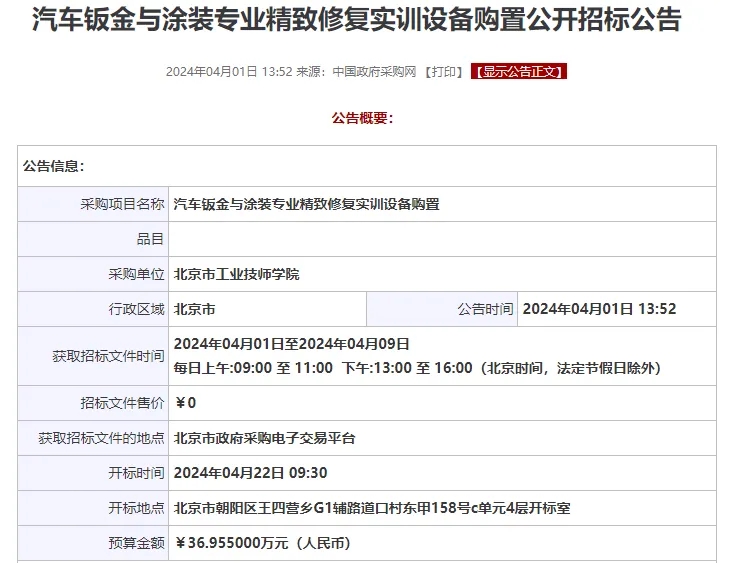Select the project name value in table
The height and width of the screenshot is (563, 733).
pos(306,204)
